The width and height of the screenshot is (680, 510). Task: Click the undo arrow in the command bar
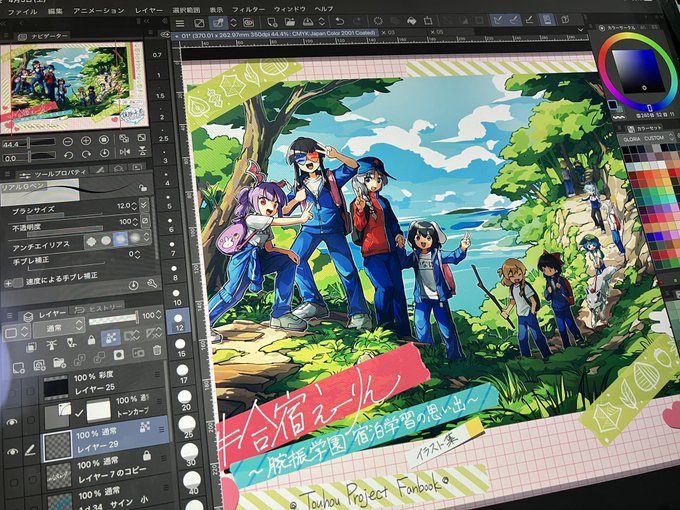tap(340, 20)
